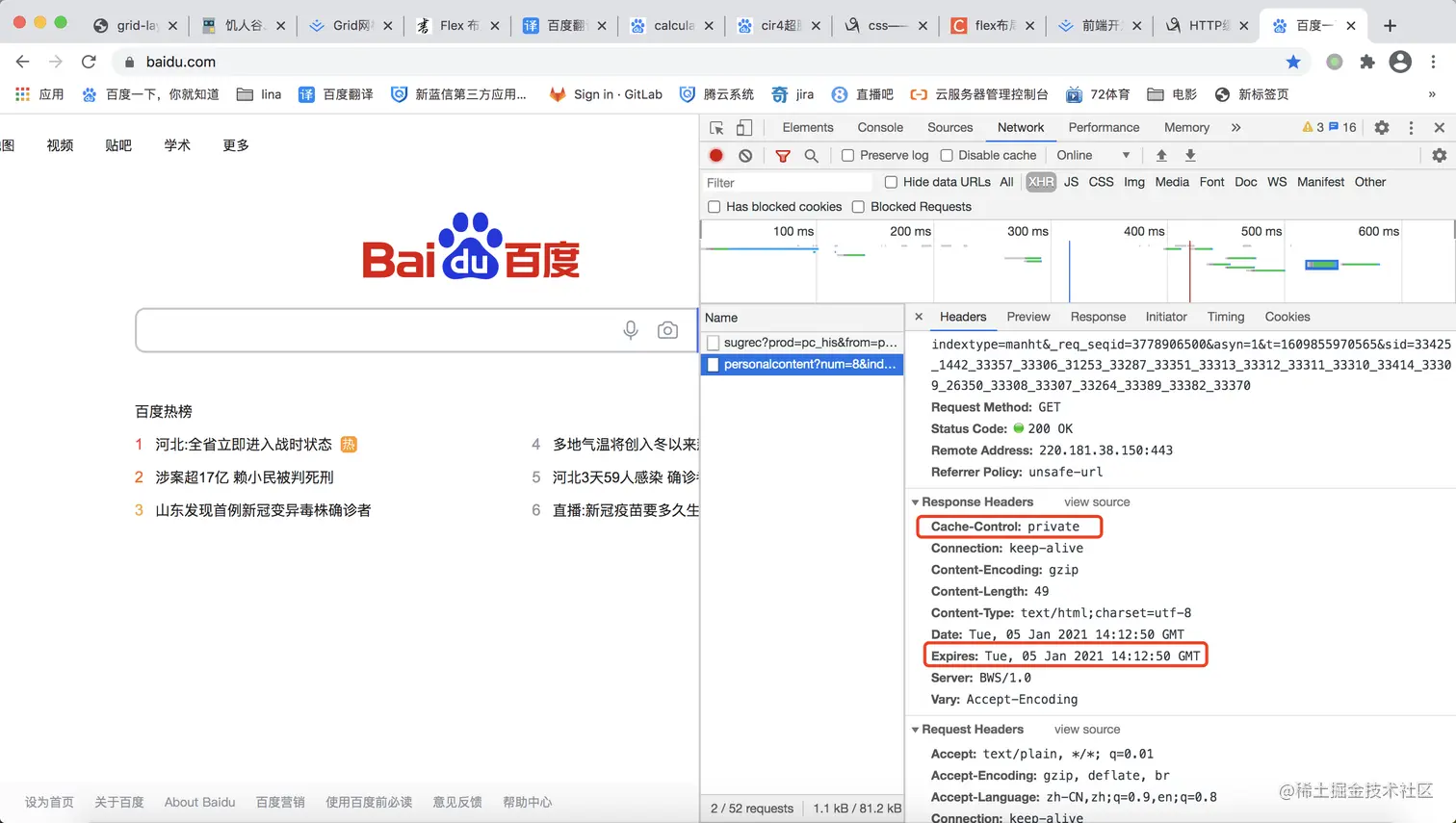Image resolution: width=1456 pixels, height=823 pixels.
Task: Toggle the device toolbar icon
Action: 744,127
